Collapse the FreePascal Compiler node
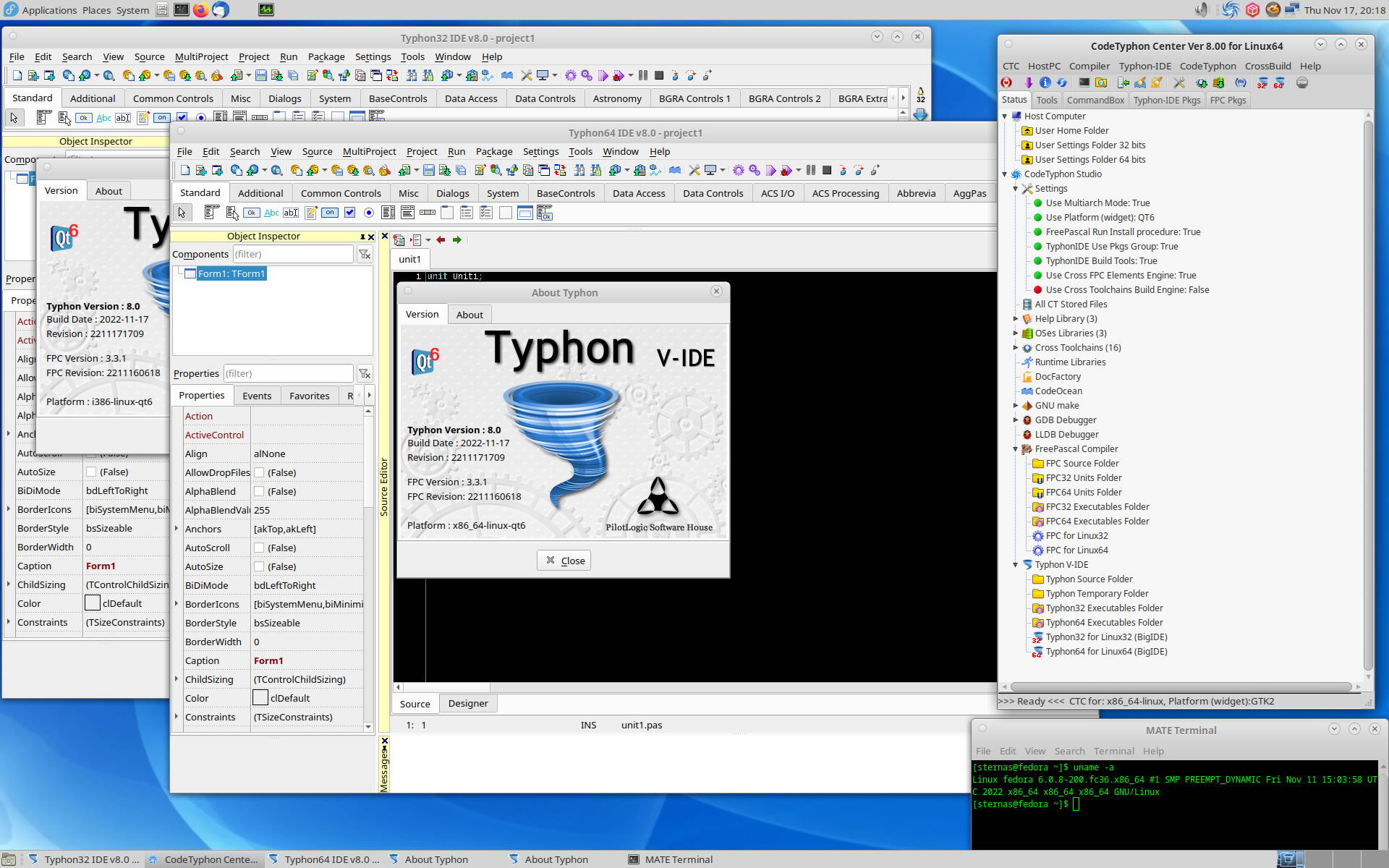Screen dimensions: 1389x868 point(1016,448)
